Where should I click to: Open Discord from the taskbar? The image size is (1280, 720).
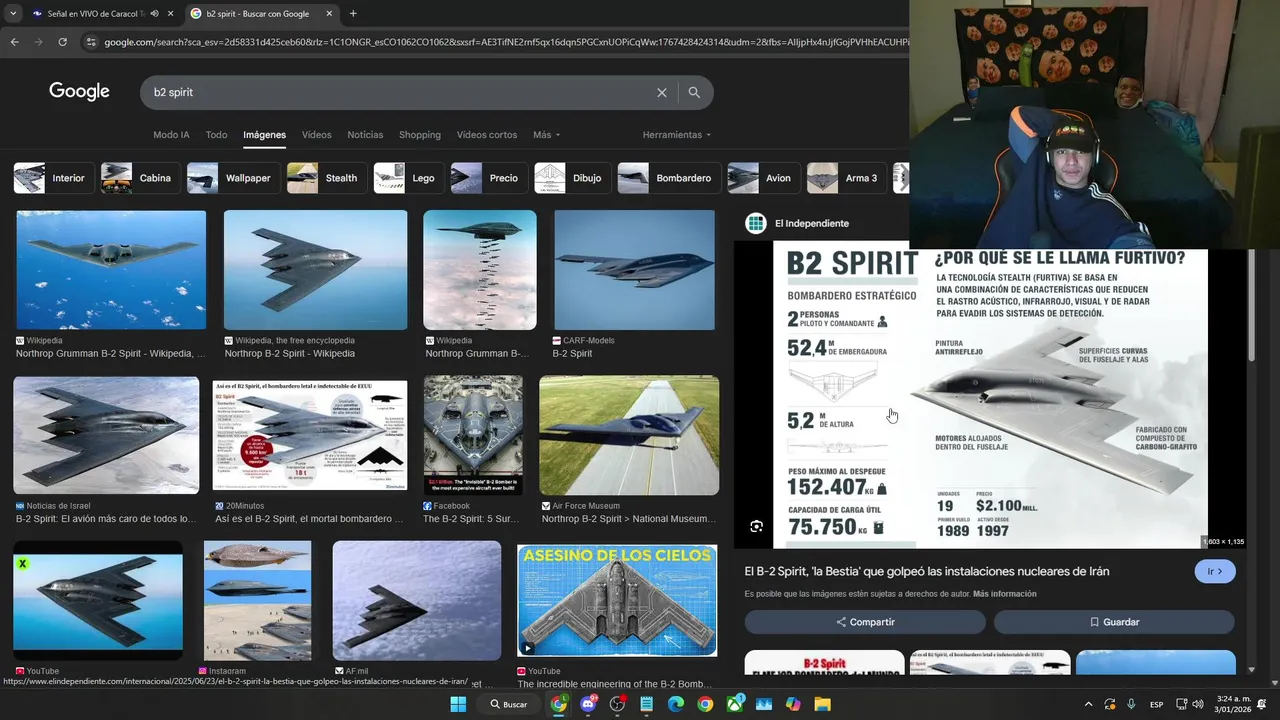coord(588,704)
